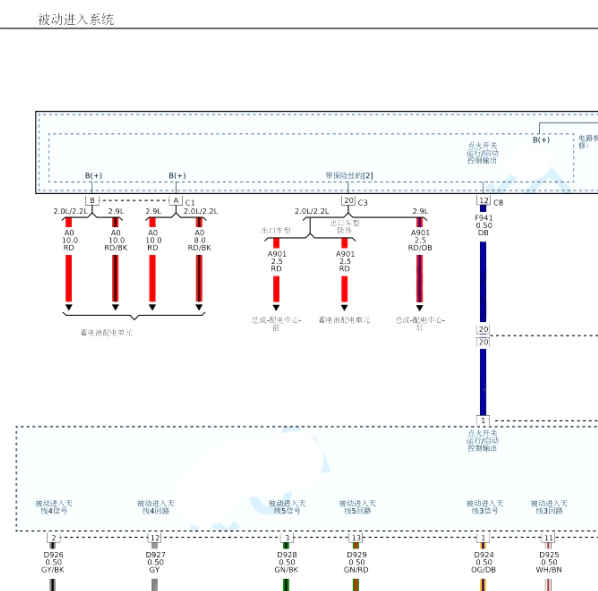
Task: Select connector pin box labeled A
Action: click(176, 200)
